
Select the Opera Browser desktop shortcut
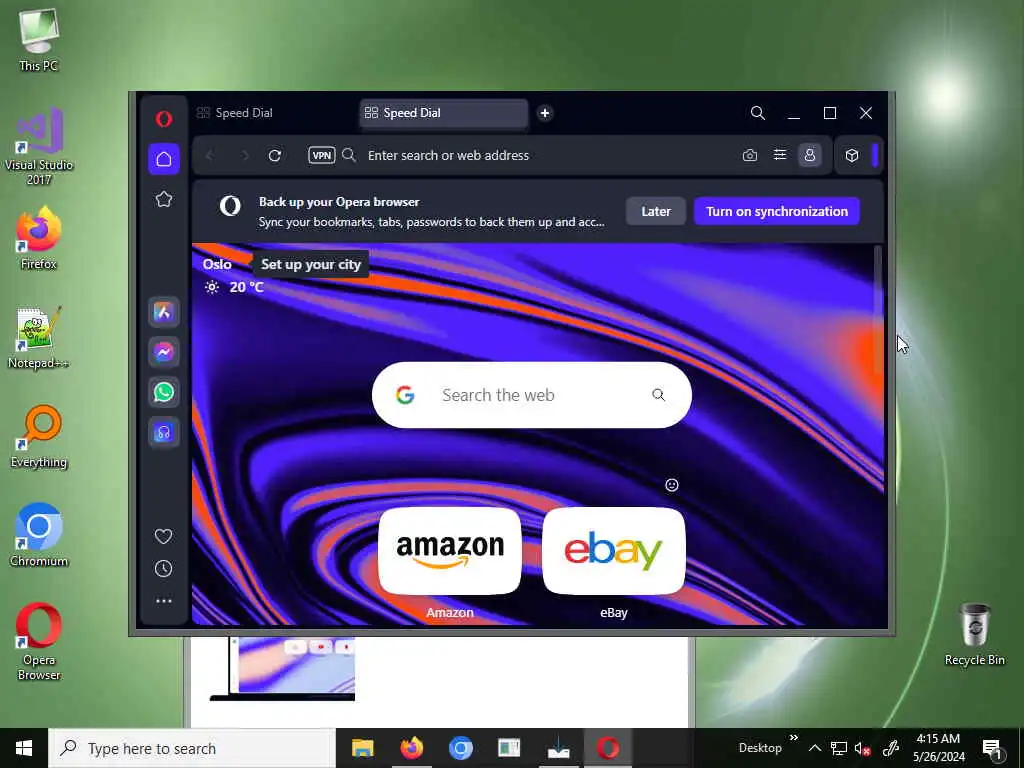pyautogui.click(x=39, y=641)
